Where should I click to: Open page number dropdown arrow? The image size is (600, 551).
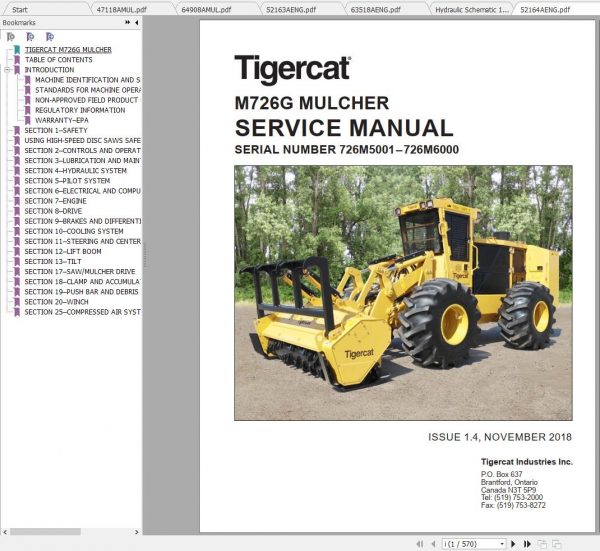[502, 544]
